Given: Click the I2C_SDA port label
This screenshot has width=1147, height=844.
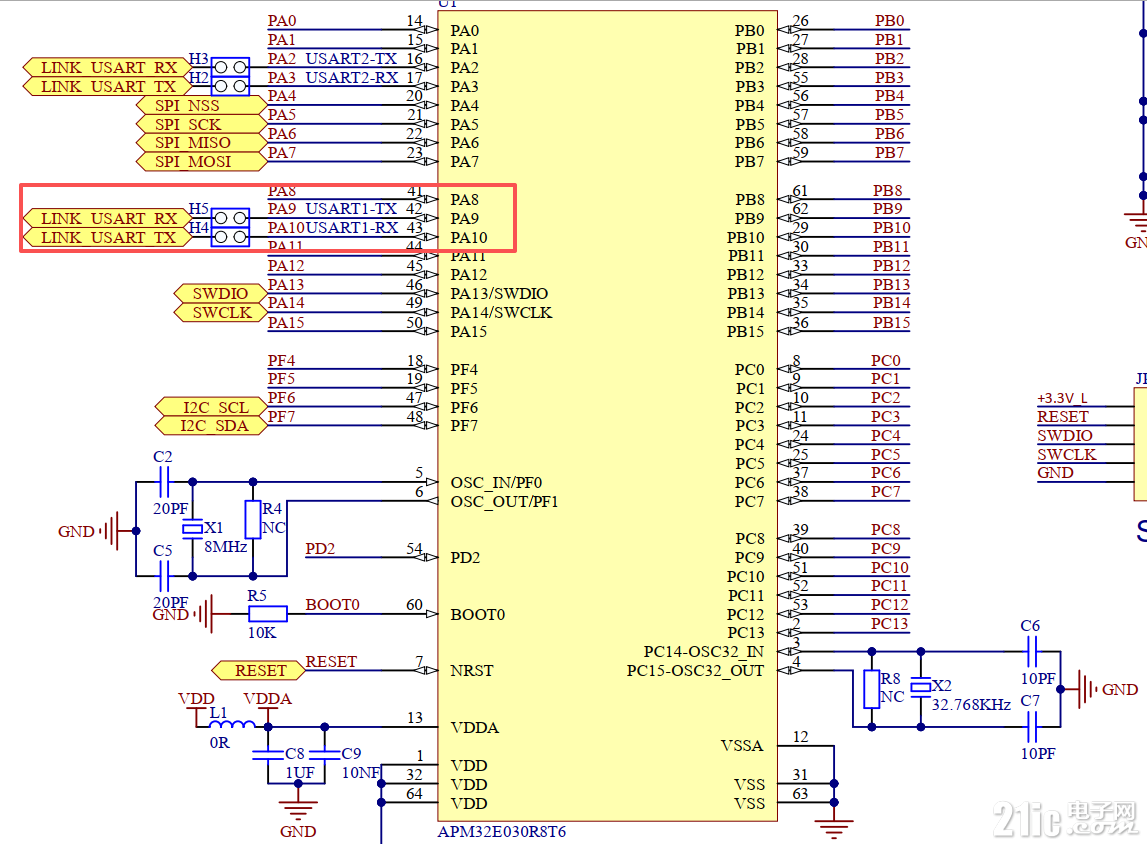Looking at the screenshot, I should coord(211,426).
